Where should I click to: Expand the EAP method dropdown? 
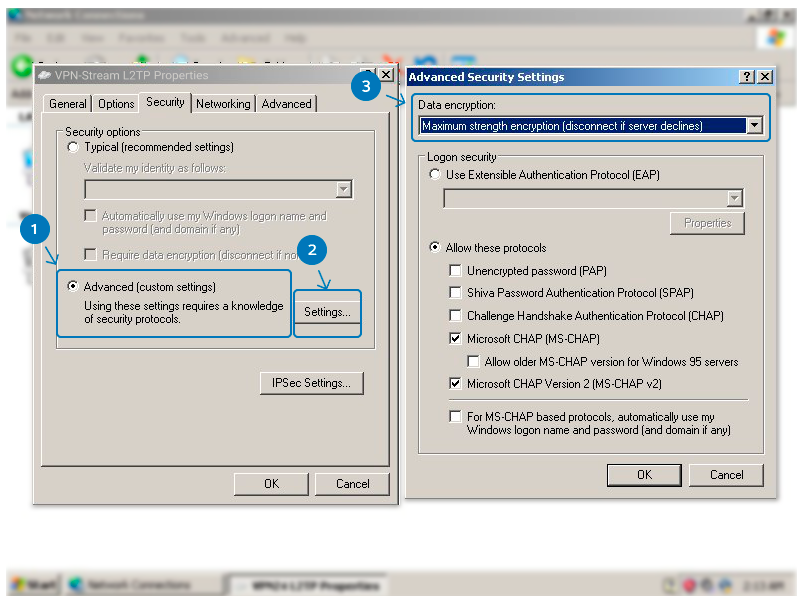[734, 198]
